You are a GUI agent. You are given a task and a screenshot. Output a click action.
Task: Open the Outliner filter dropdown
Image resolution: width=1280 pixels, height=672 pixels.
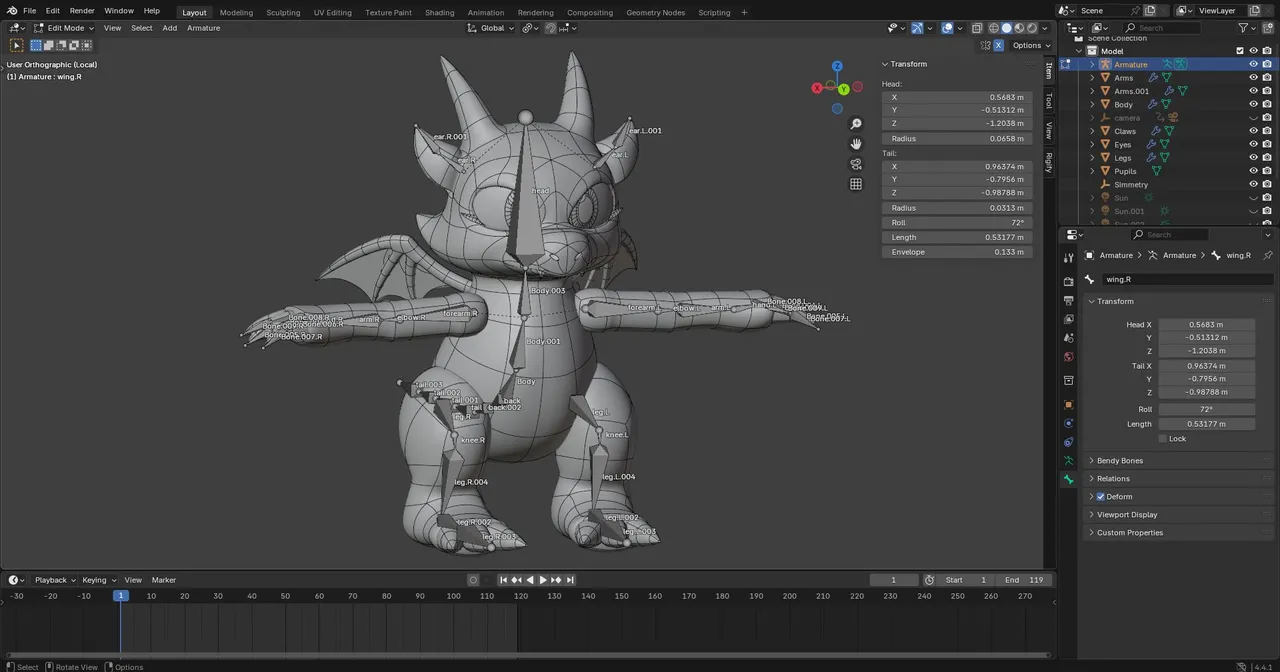click(x=1246, y=28)
